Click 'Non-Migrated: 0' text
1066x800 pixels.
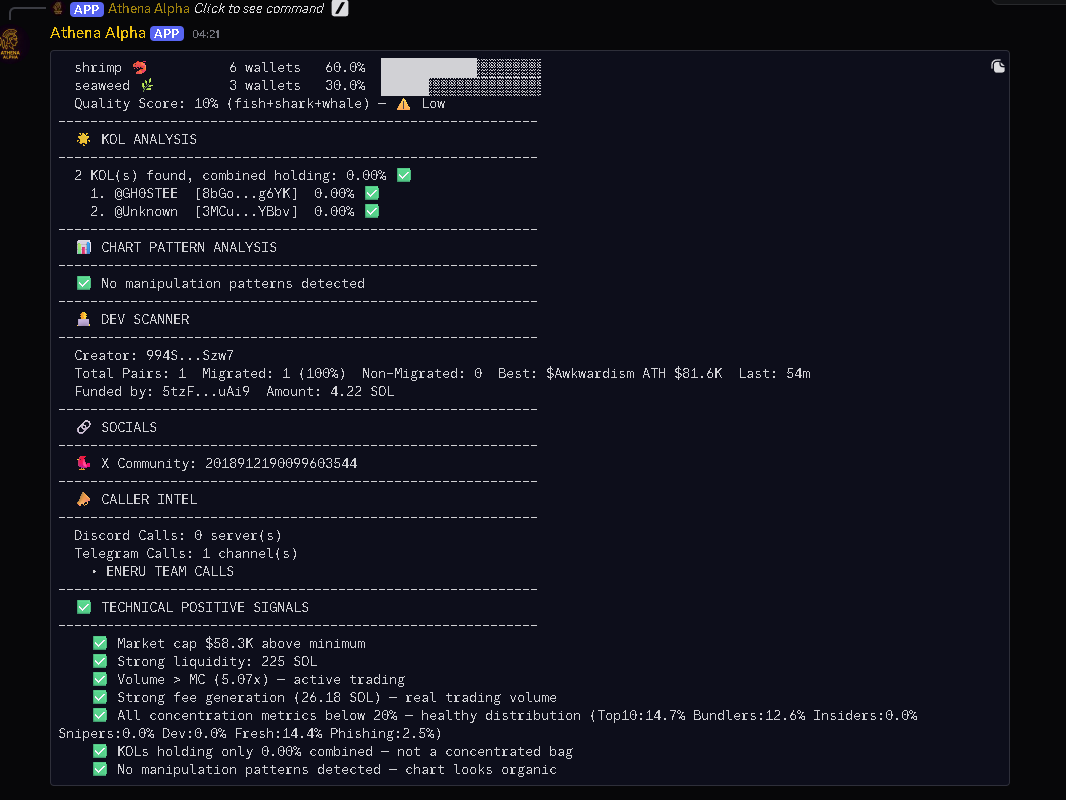click(x=422, y=373)
